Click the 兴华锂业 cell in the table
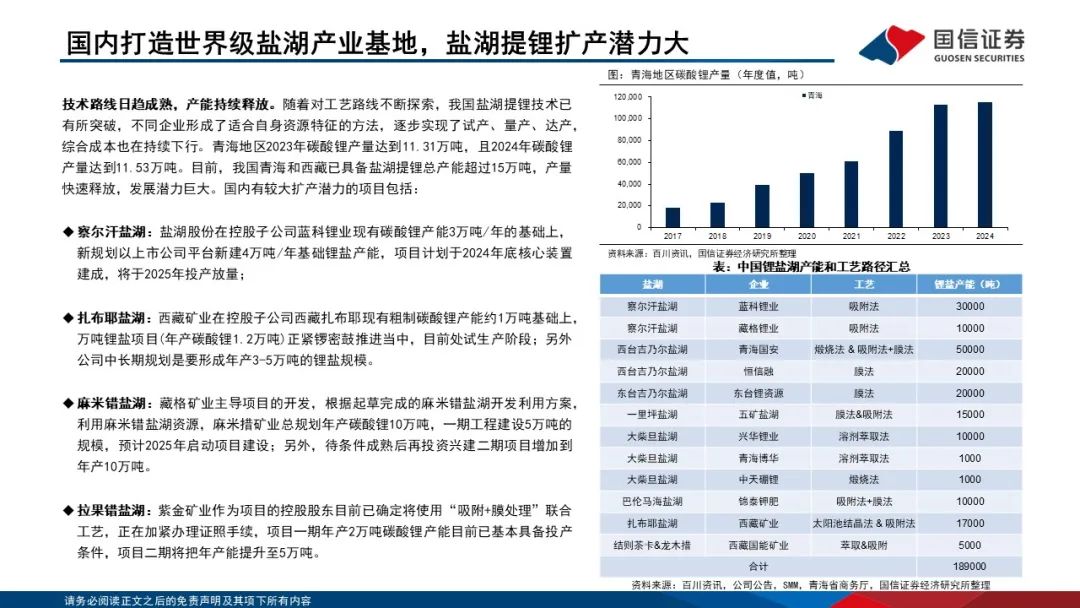Image resolution: width=1080 pixels, height=608 pixels. (758, 437)
